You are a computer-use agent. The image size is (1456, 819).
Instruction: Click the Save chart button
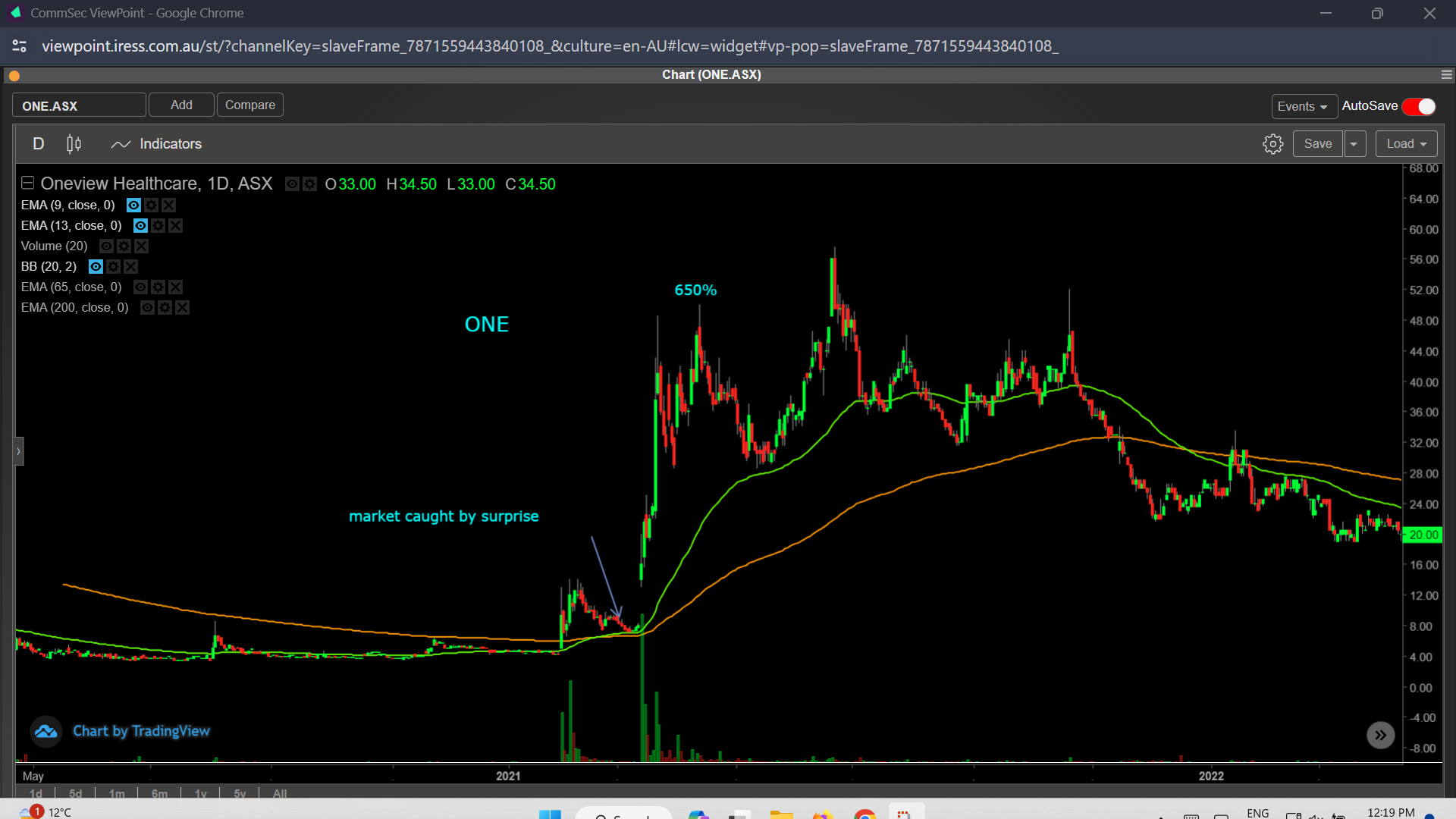1317,144
